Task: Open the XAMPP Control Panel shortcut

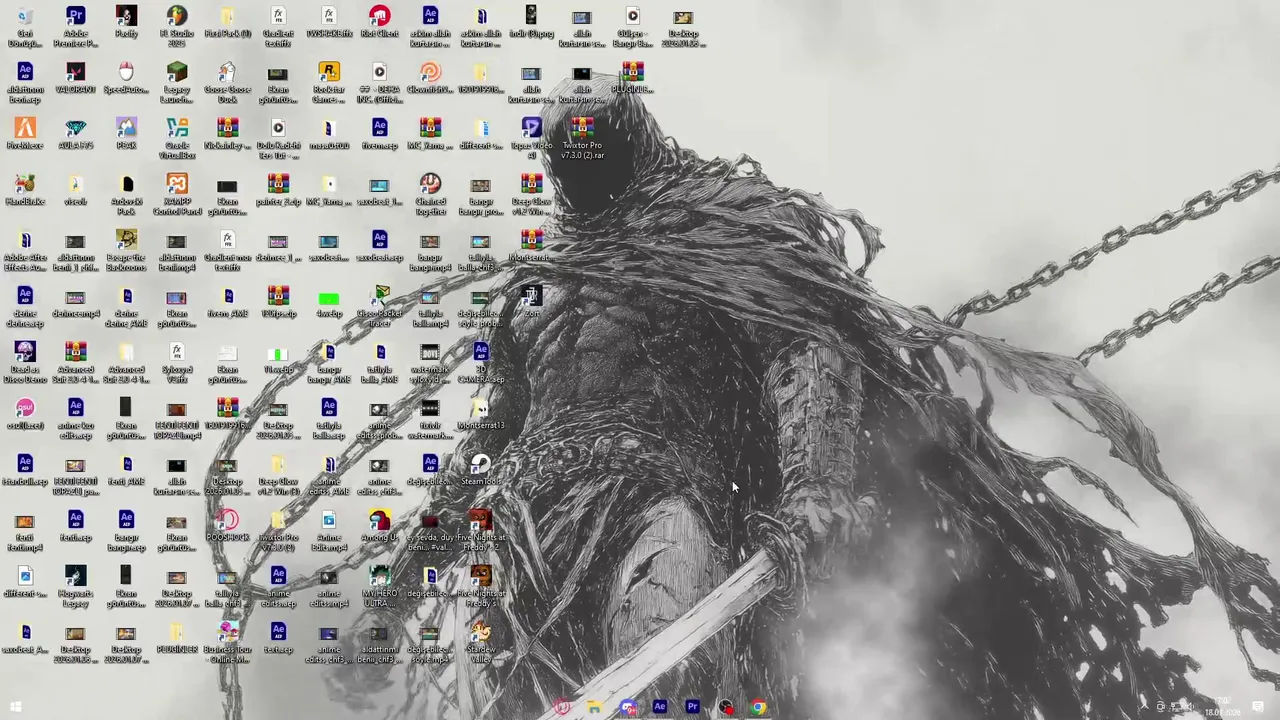Action: (x=177, y=195)
